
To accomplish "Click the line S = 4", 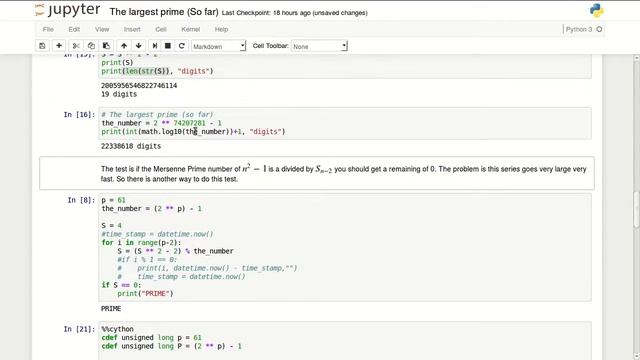I will [x=111, y=225].
